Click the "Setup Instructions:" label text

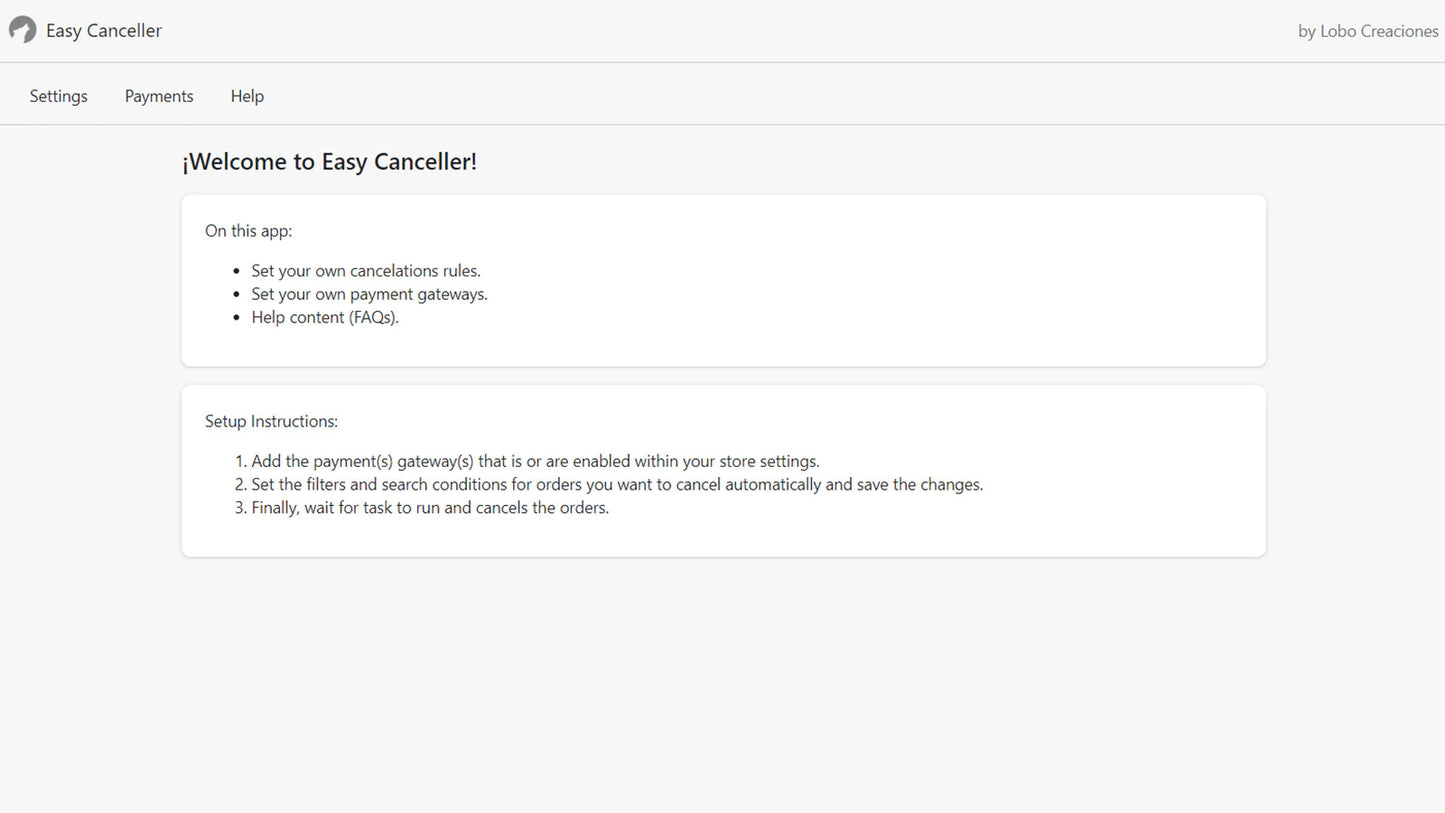pyautogui.click(x=271, y=421)
